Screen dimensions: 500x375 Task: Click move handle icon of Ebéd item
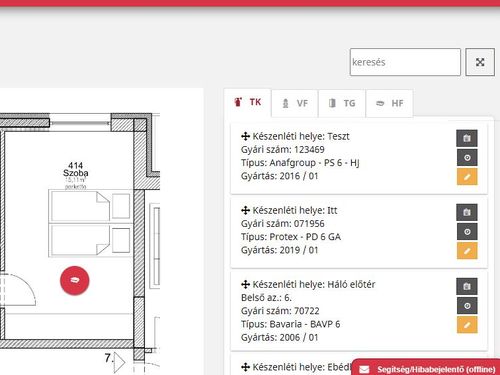tap(245, 367)
